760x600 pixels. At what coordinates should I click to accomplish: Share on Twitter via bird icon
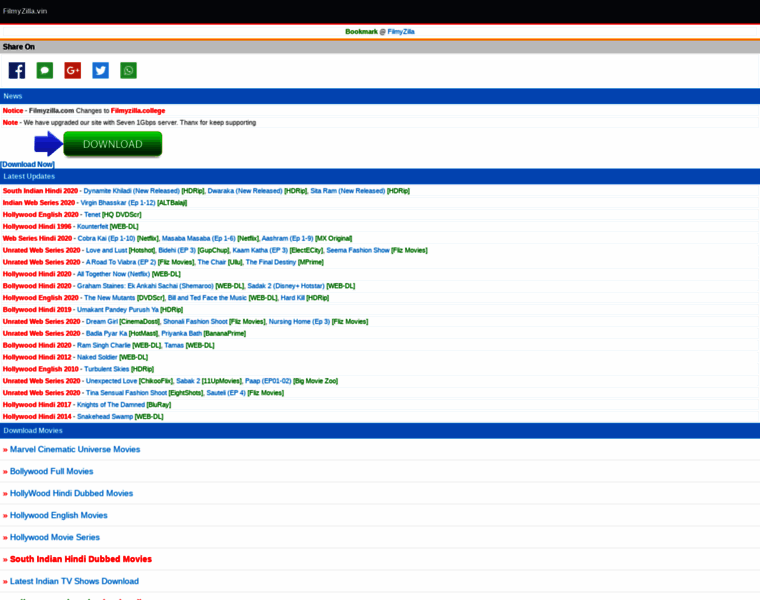(100, 70)
